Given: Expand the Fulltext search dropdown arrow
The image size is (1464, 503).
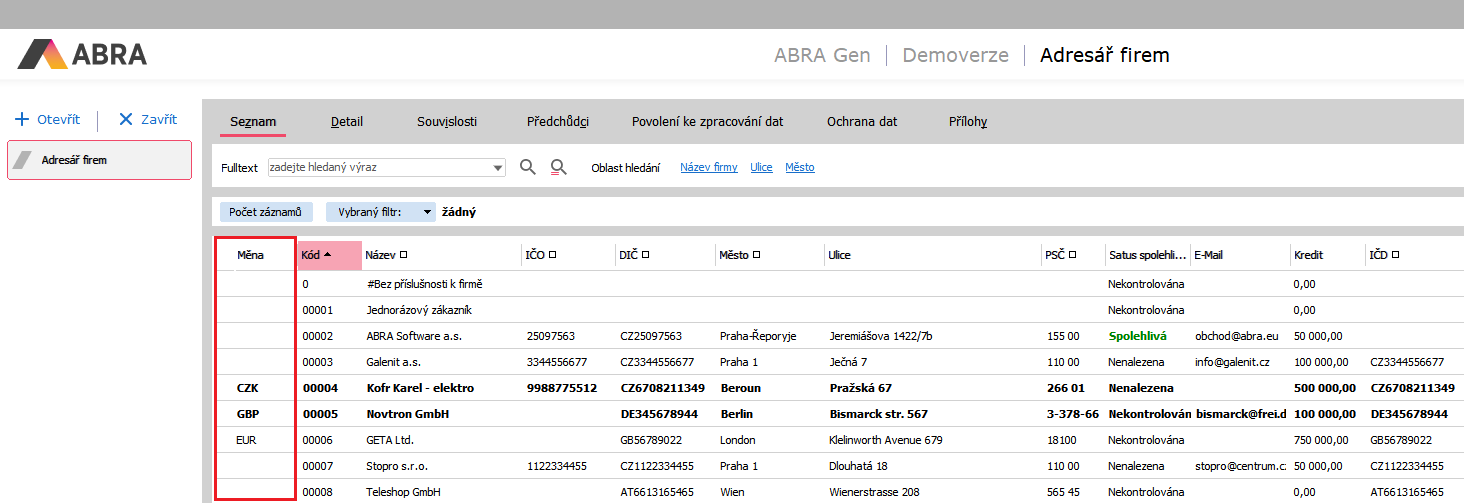Looking at the screenshot, I should tap(498, 168).
